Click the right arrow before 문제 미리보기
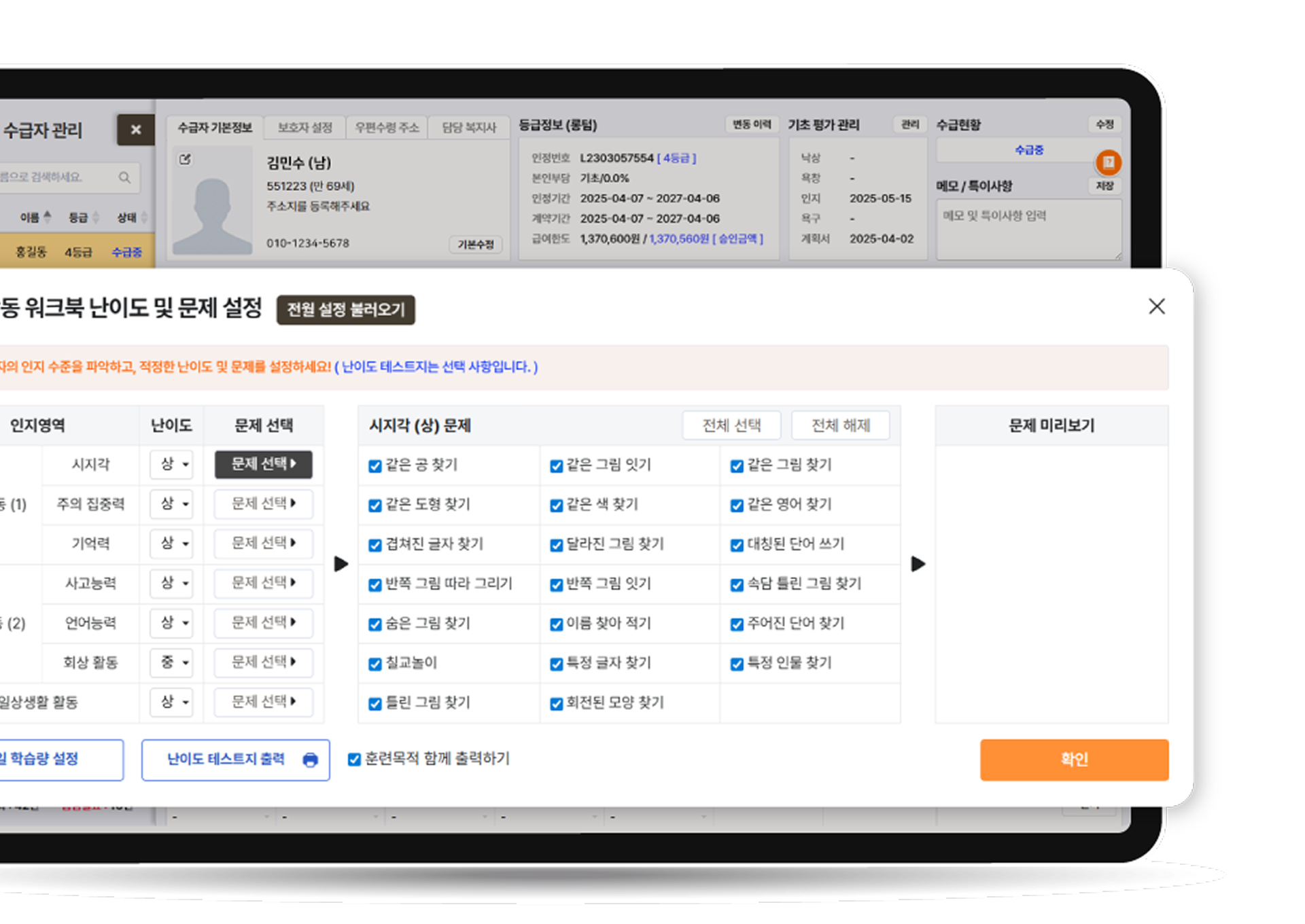Viewport: 1305px width, 924px height. point(918,564)
